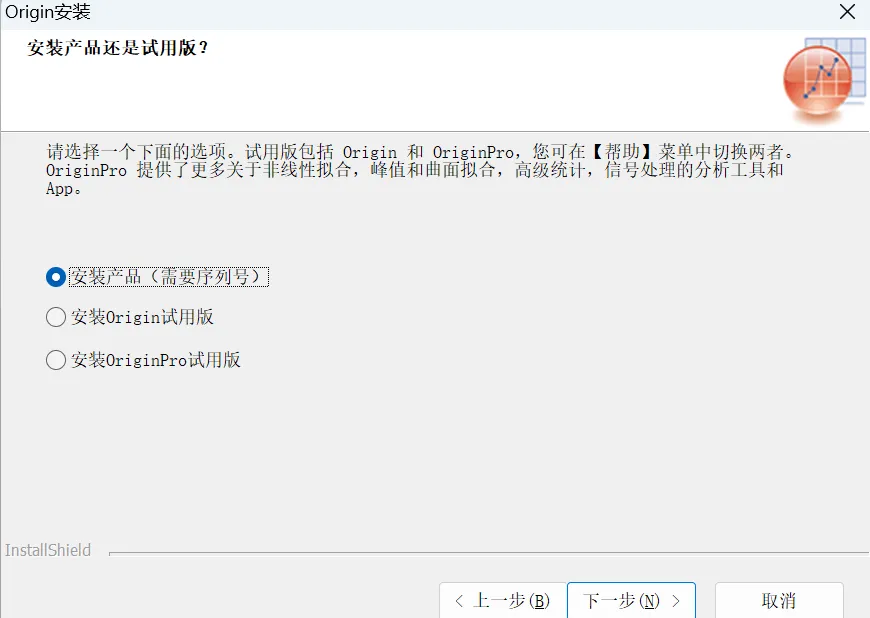Cancel installation with 取消 button

coord(779,600)
